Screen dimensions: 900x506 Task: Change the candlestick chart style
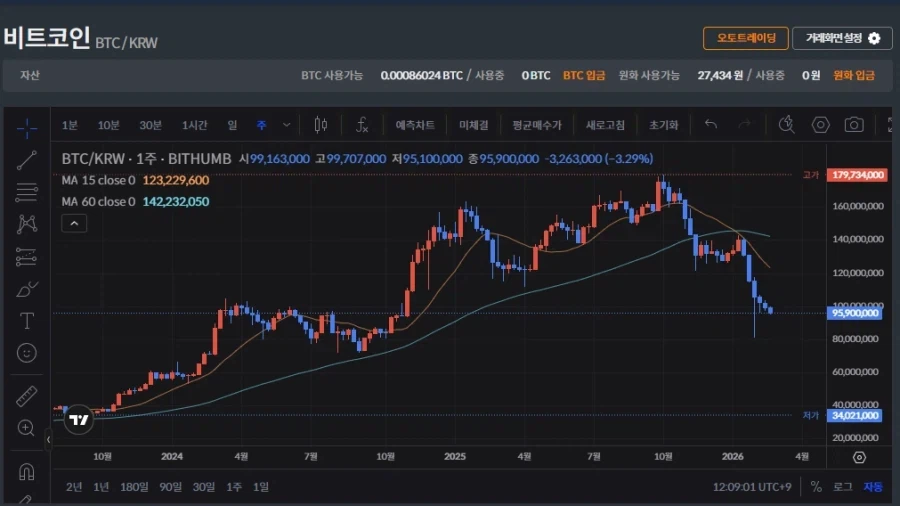pos(321,124)
